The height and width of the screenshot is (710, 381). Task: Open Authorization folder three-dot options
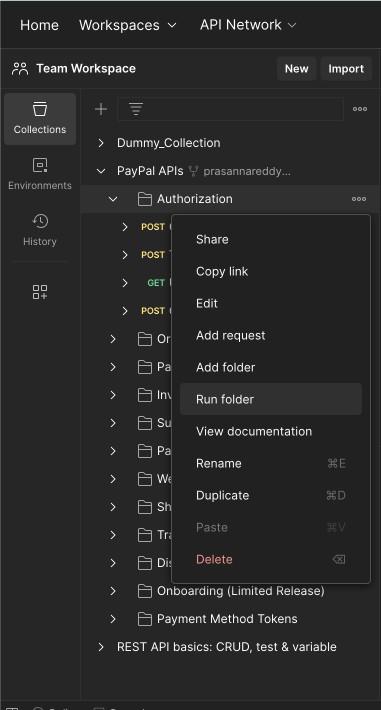[359, 199]
